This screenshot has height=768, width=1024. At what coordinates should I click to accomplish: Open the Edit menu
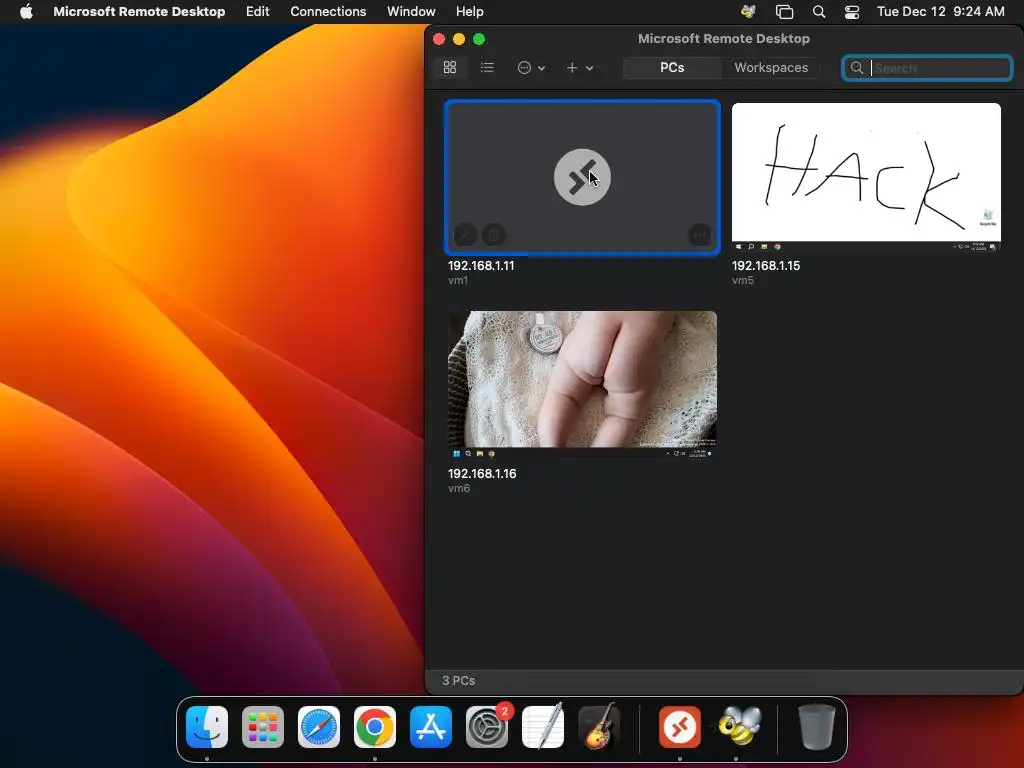pyautogui.click(x=257, y=11)
